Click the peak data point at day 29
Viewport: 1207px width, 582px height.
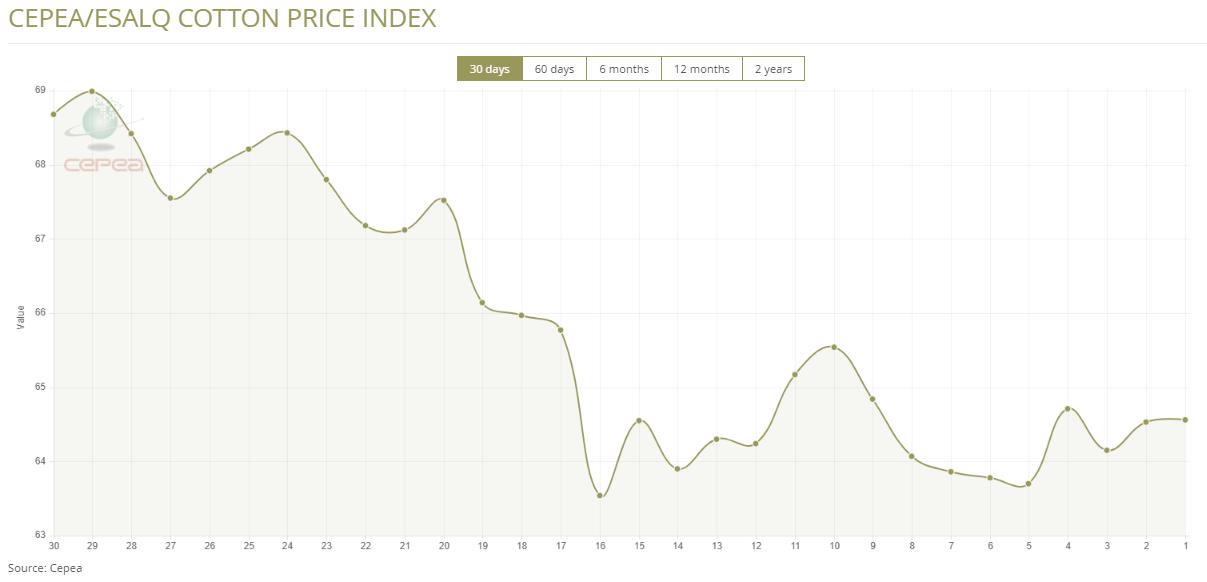click(x=92, y=91)
